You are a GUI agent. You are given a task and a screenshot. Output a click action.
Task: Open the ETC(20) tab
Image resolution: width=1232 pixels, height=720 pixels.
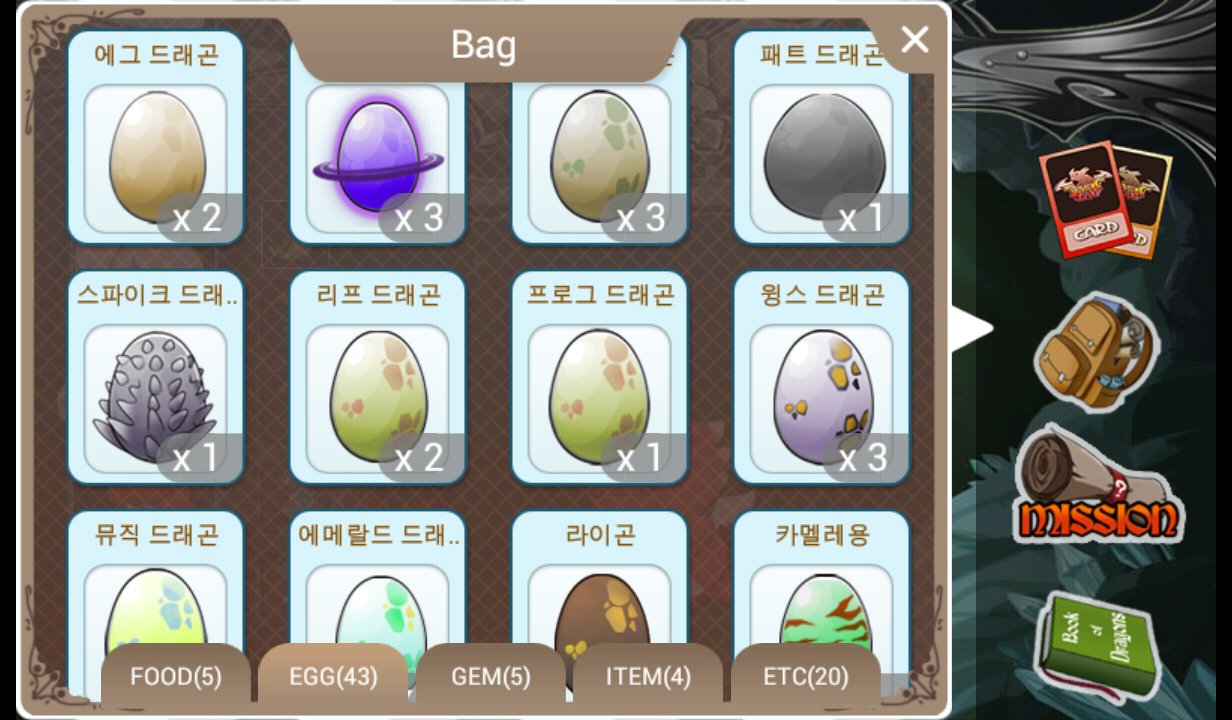coord(806,676)
